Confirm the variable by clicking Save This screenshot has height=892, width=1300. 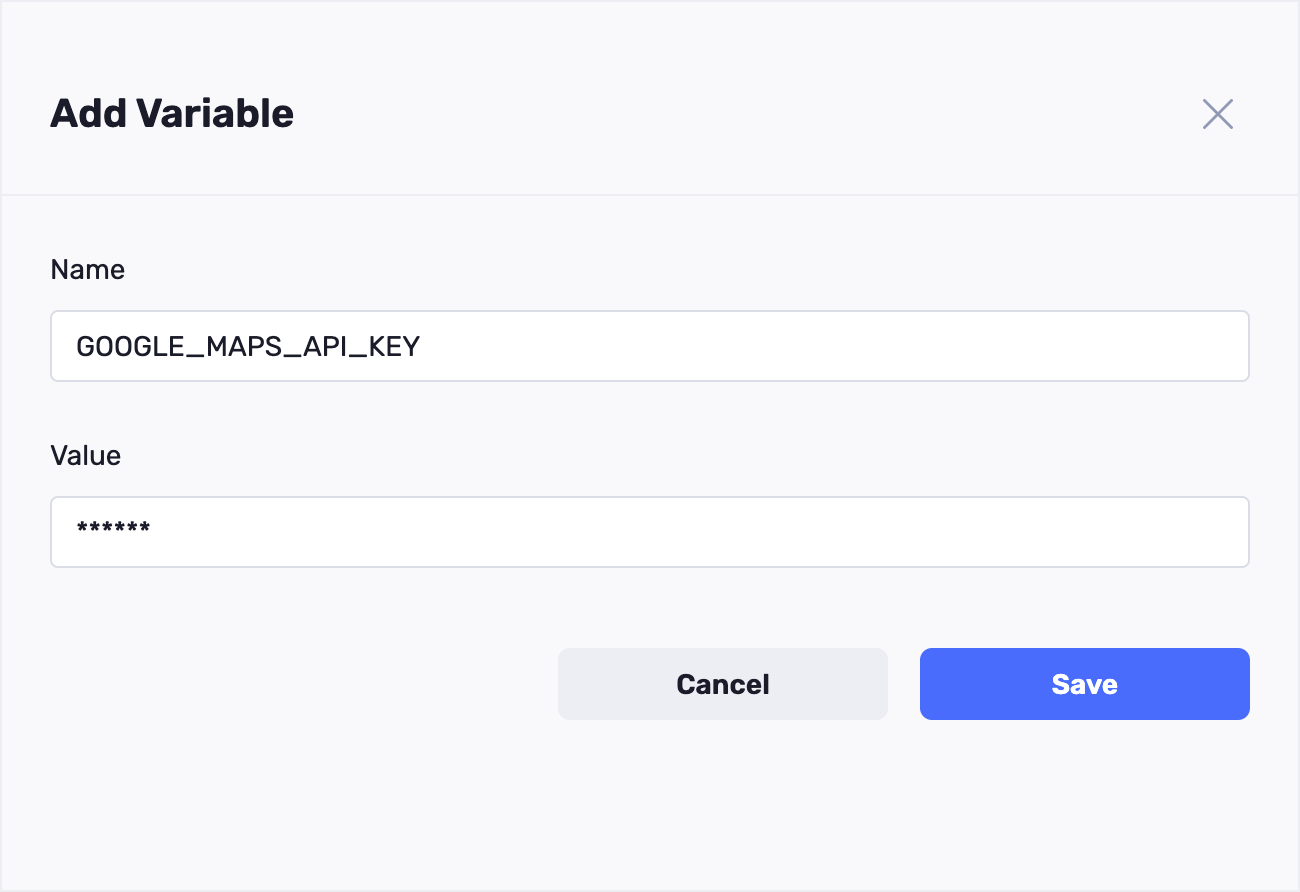(x=1084, y=684)
